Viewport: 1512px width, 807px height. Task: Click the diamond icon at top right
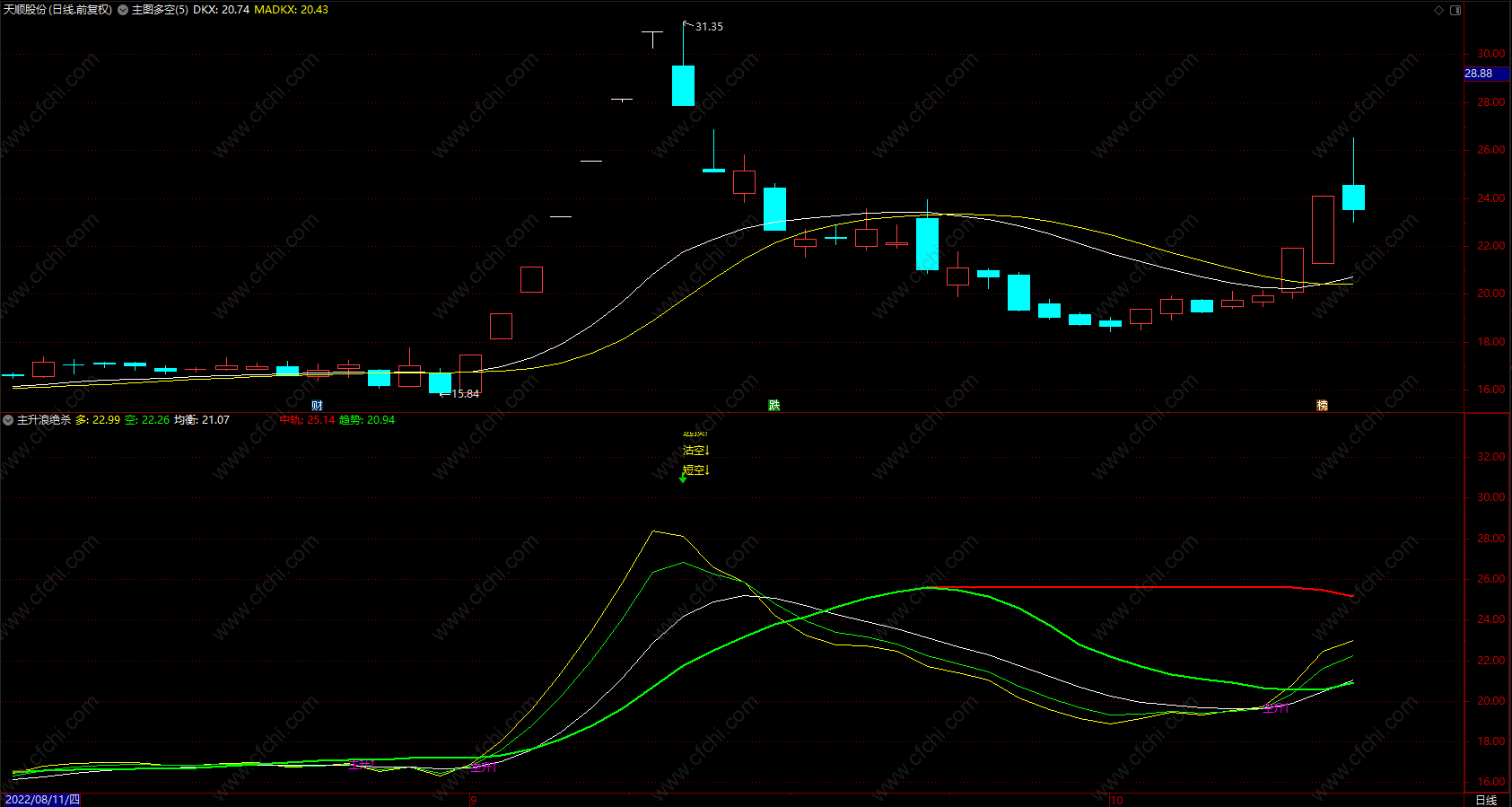click(x=1438, y=10)
